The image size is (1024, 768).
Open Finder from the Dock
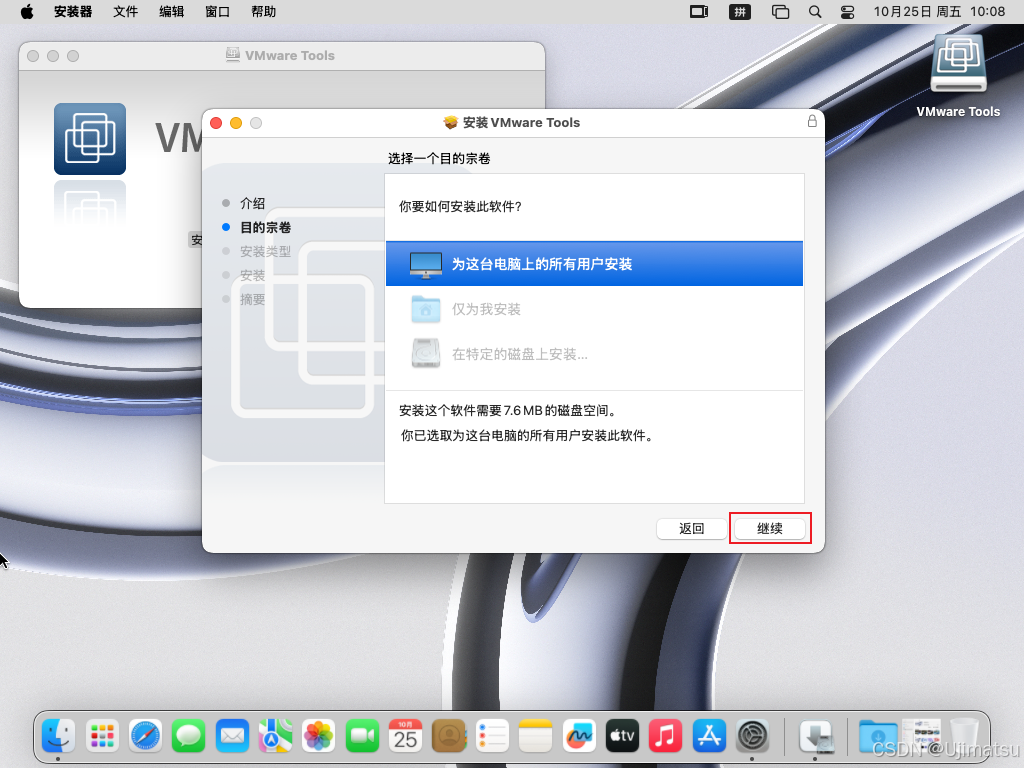[59, 737]
